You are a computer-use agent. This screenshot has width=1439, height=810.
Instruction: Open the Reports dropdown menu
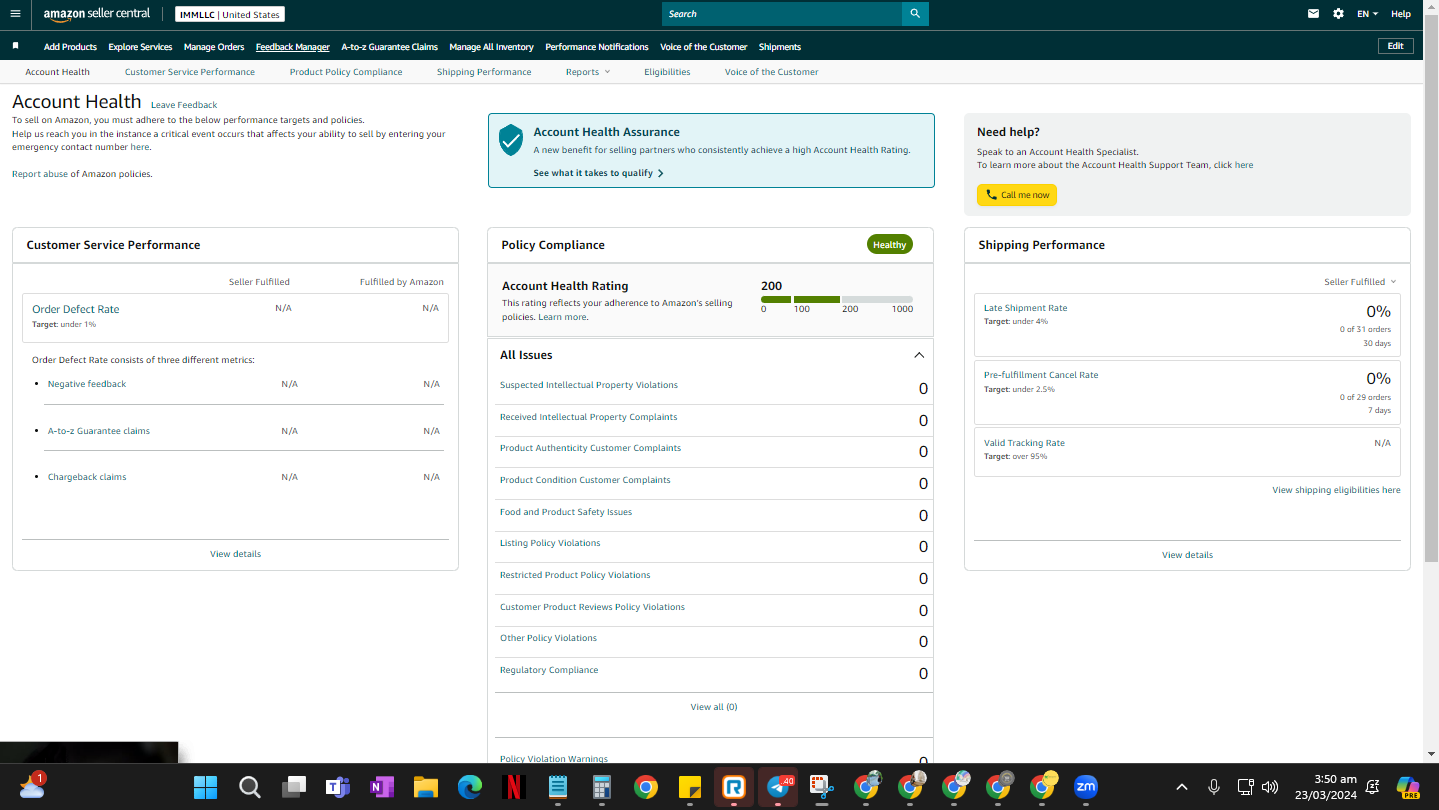[588, 72]
